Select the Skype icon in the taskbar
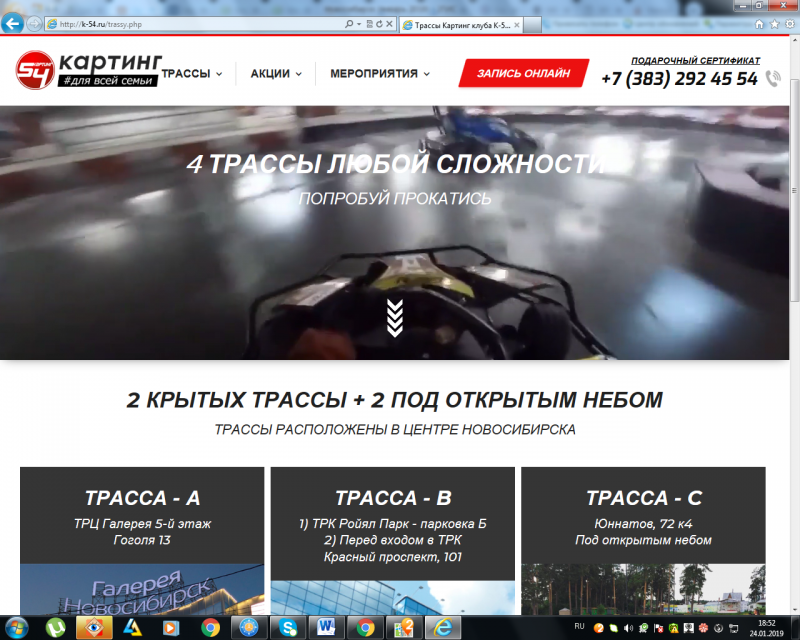The height and width of the screenshot is (640, 800). pos(287,628)
